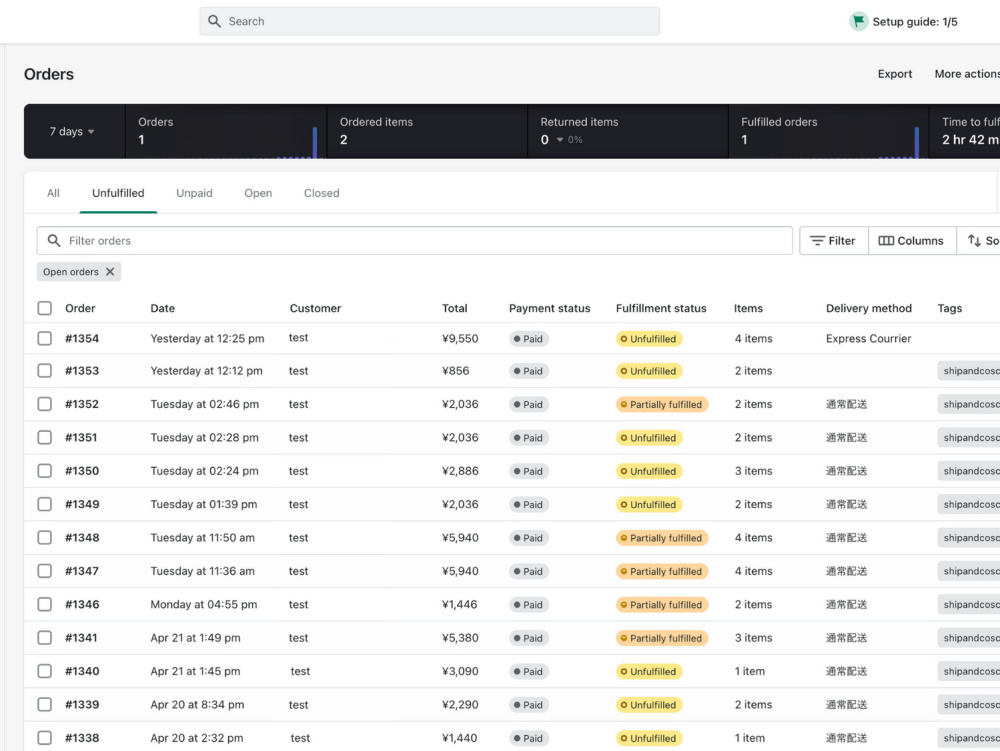Click the magnifier icon in the top search bar

pos(214,22)
